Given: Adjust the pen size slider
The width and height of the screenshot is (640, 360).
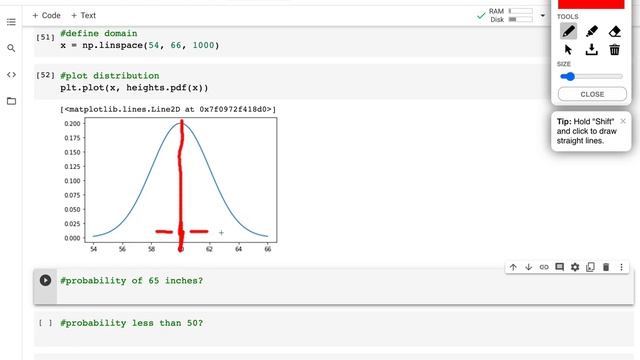Looking at the screenshot, I should (591, 76).
